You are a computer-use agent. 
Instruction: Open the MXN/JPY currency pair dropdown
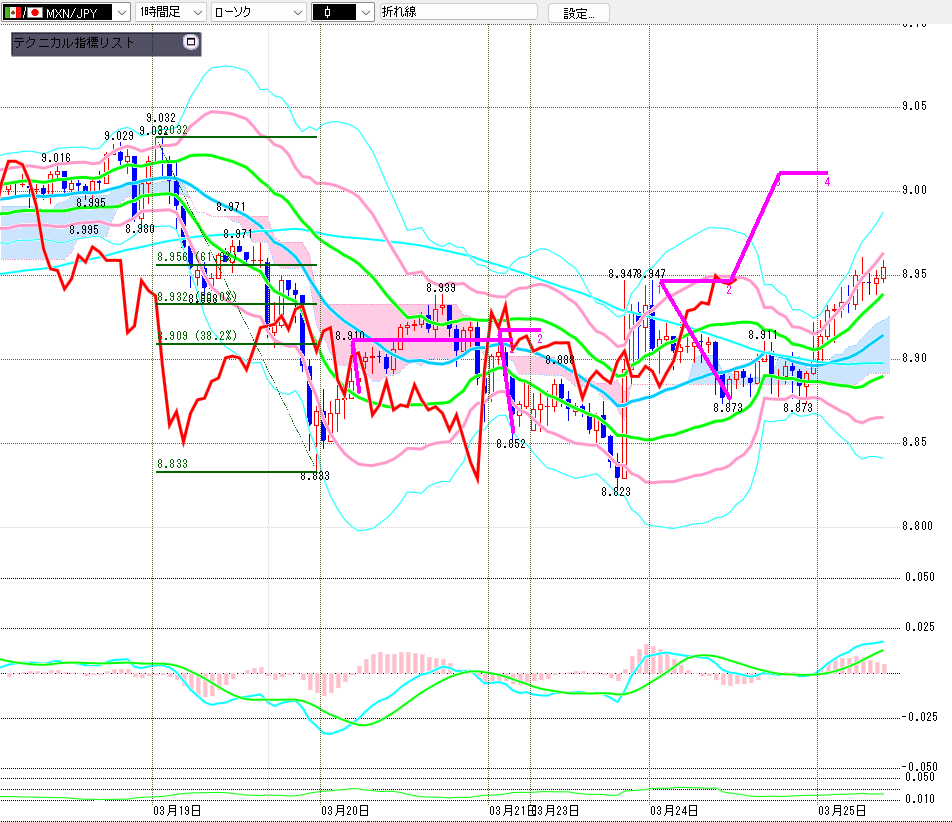(x=121, y=12)
